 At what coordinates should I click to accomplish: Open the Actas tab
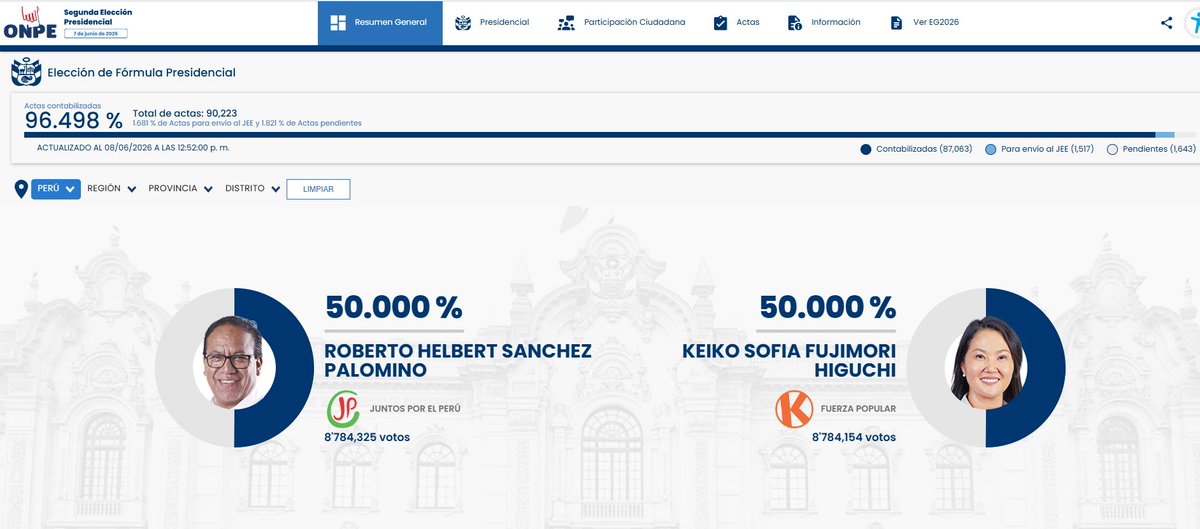click(x=736, y=22)
